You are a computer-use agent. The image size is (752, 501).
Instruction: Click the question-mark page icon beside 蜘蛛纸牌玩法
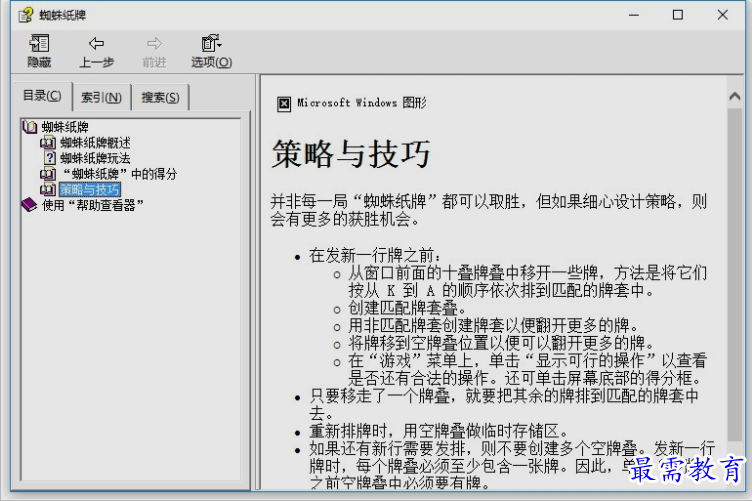click(x=49, y=158)
